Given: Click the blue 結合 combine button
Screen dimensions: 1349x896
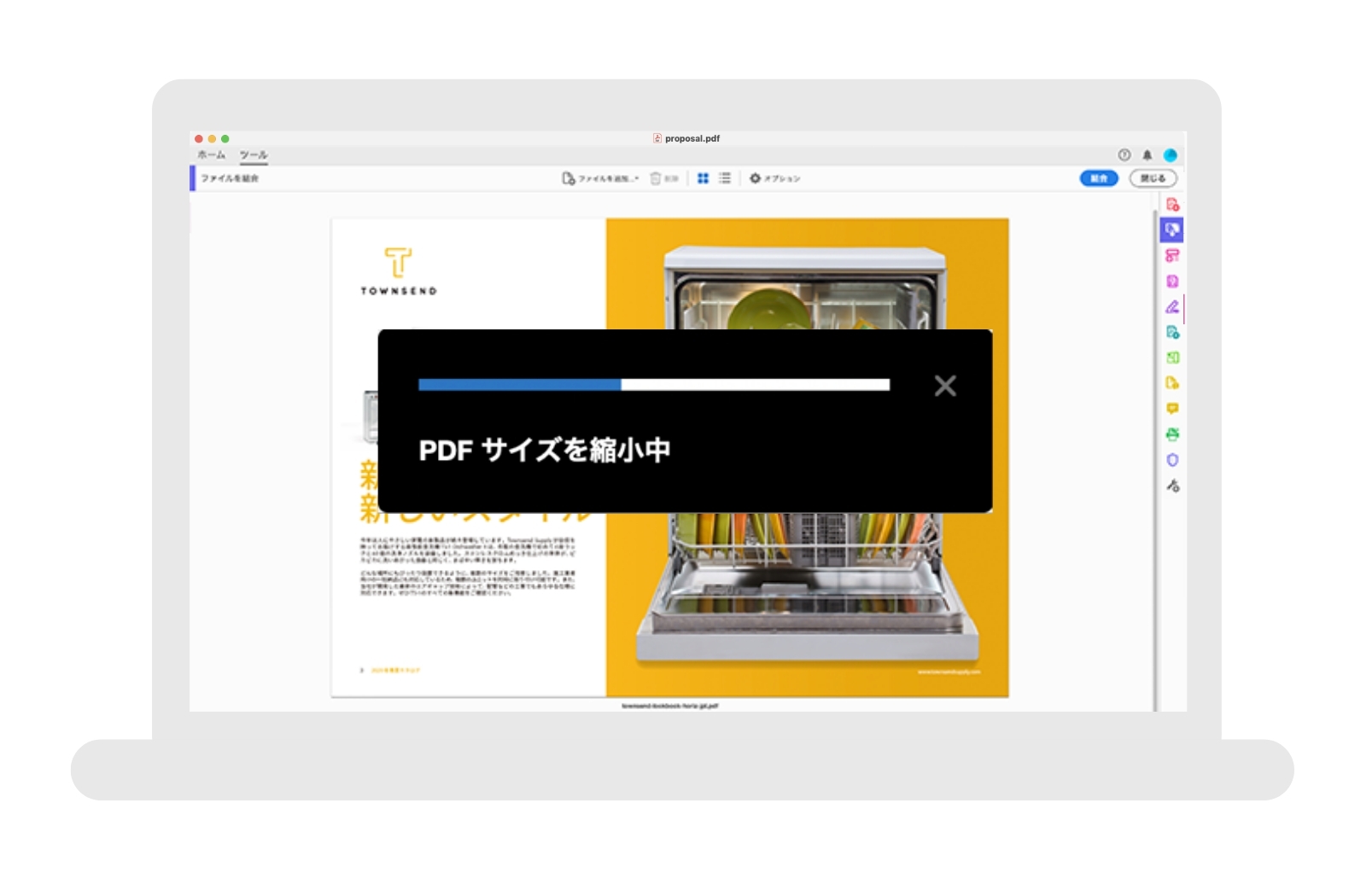Looking at the screenshot, I should 1099,178.
